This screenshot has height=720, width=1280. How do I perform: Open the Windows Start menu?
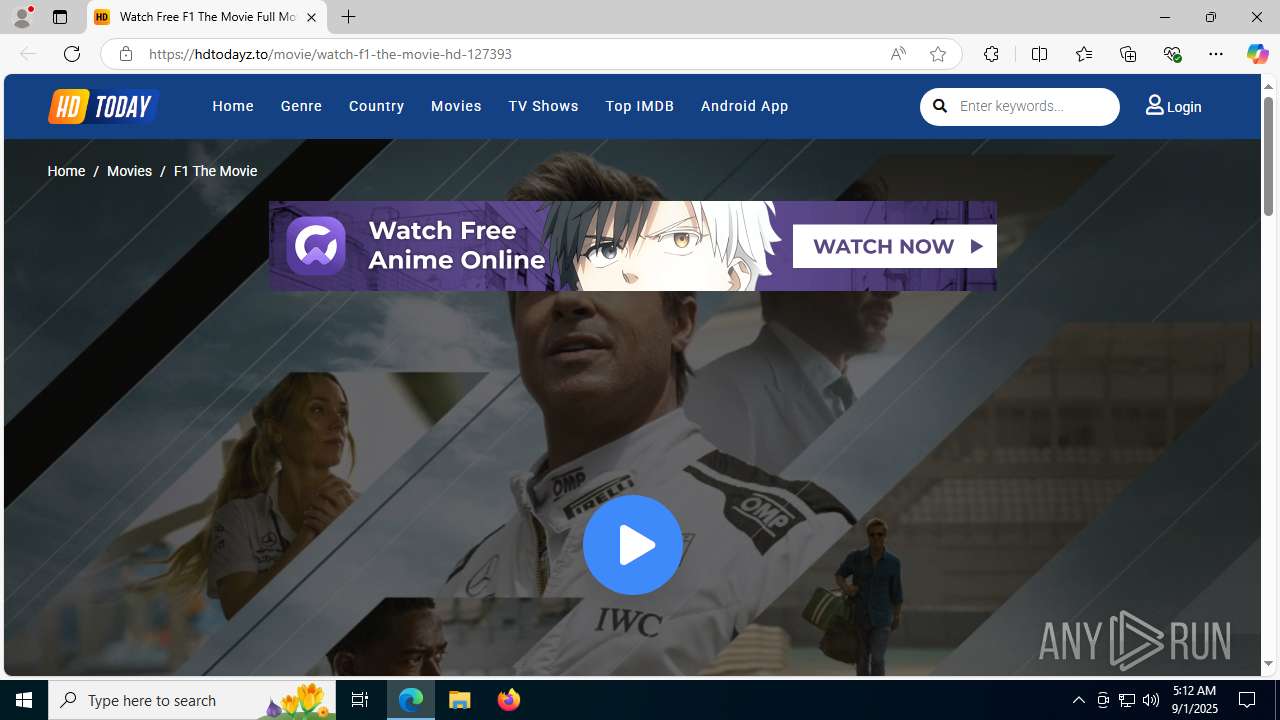(24, 700)
